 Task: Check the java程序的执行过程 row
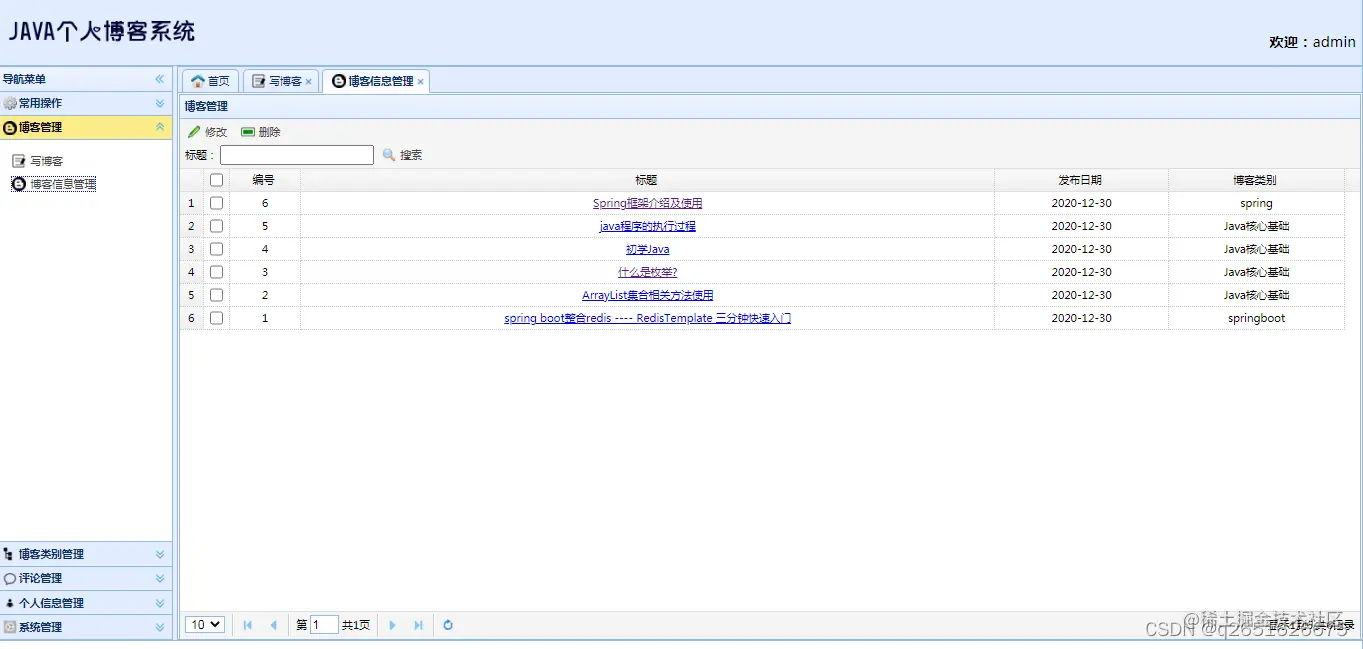coord(216,226)
